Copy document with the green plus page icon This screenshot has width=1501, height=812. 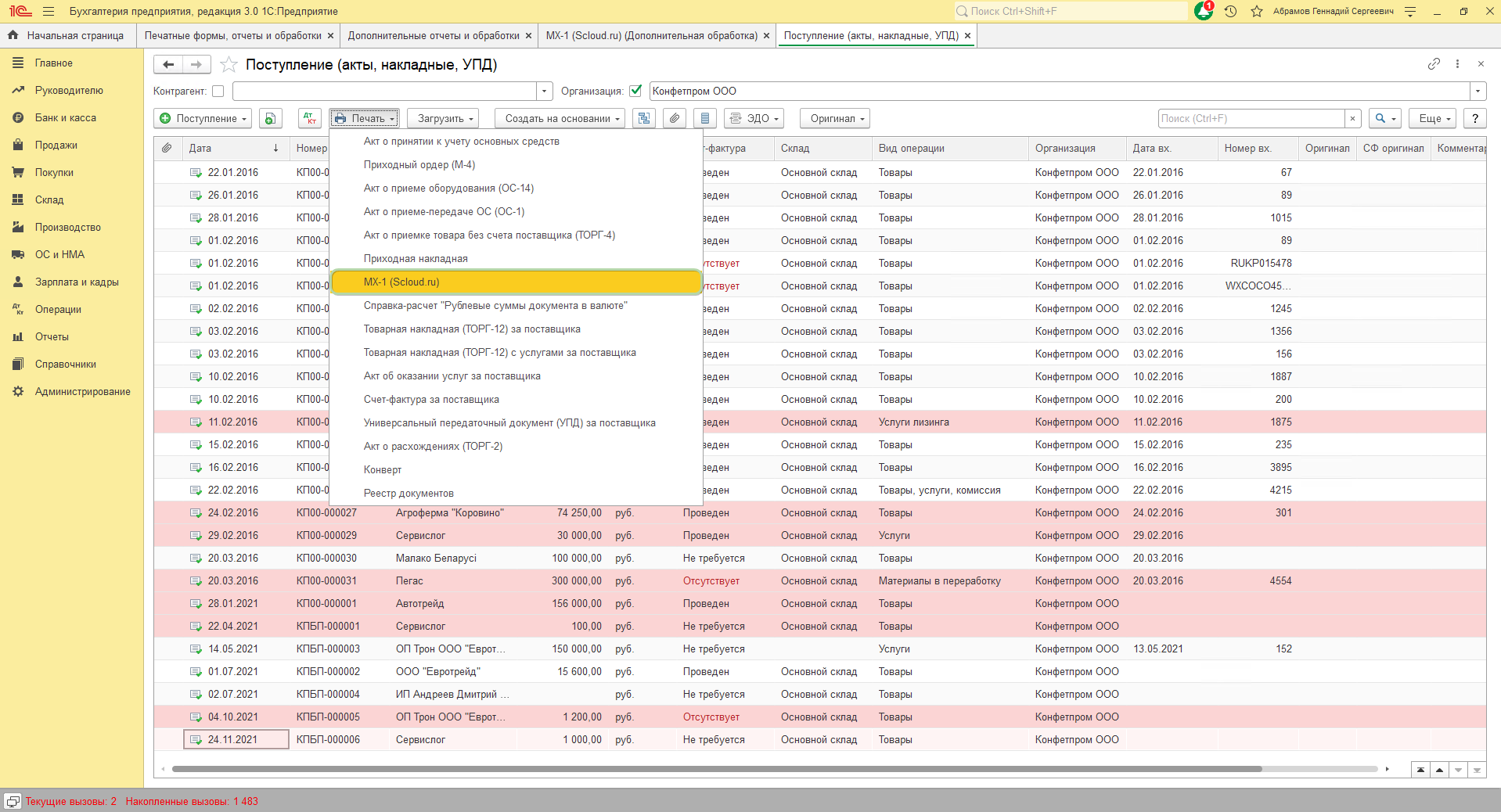pyautogui.click(x=270, y=119)
